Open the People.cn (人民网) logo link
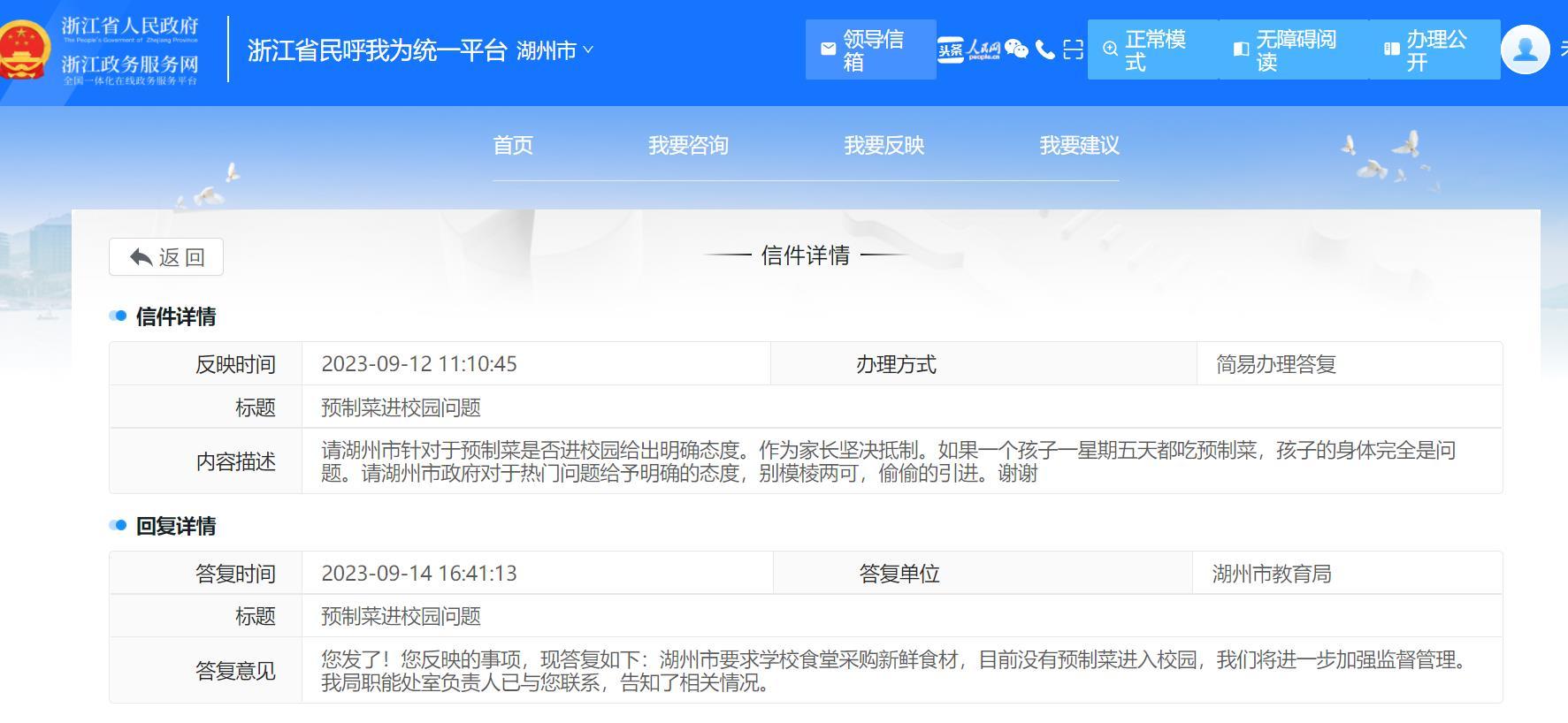This screenshot has height=723, width=1568. (983, 49)
